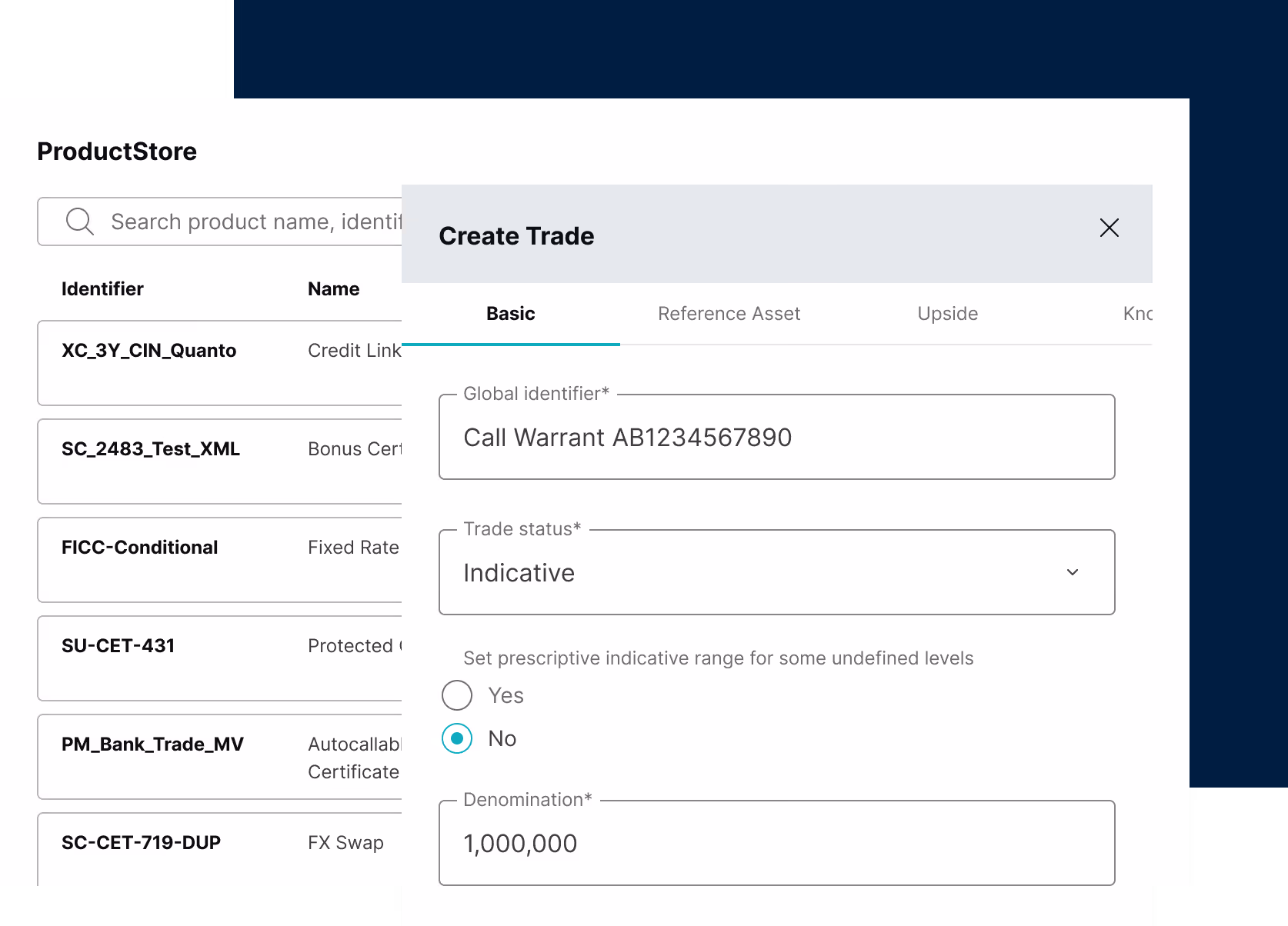Open the Trade status dropdown

point(776,572)
